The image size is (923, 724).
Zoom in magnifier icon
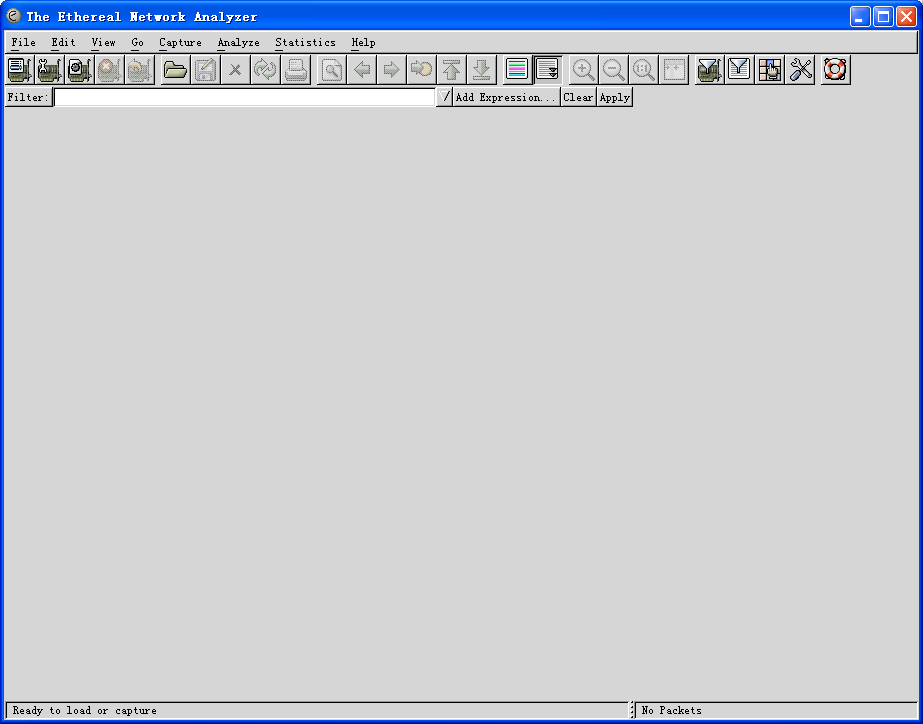(x=583, y=70)
